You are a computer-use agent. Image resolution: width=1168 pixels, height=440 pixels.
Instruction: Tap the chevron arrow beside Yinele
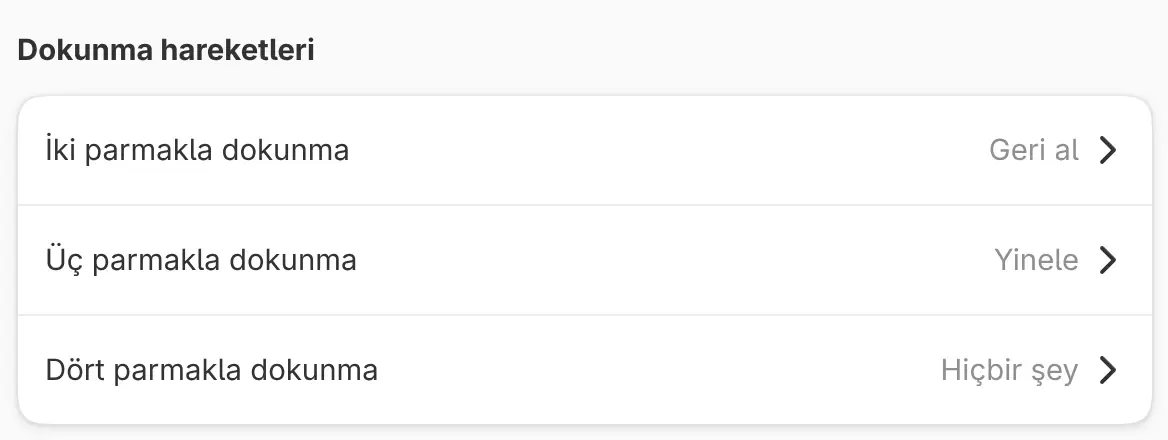1108,260
